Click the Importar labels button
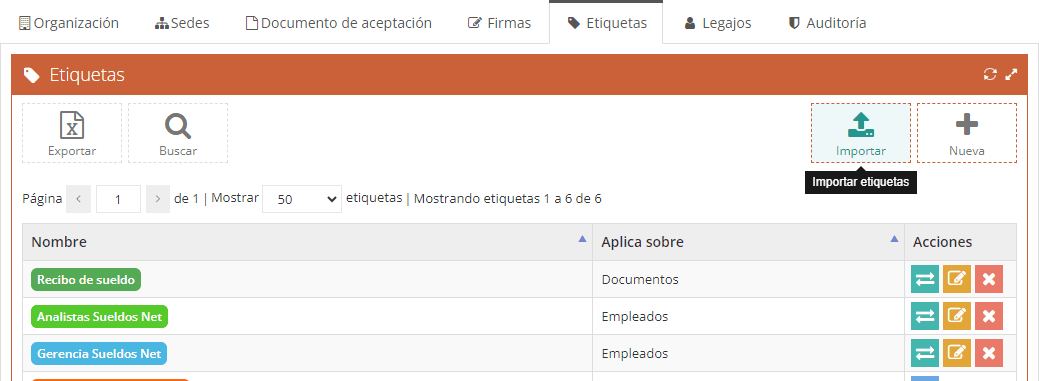 tap(861, 133)
